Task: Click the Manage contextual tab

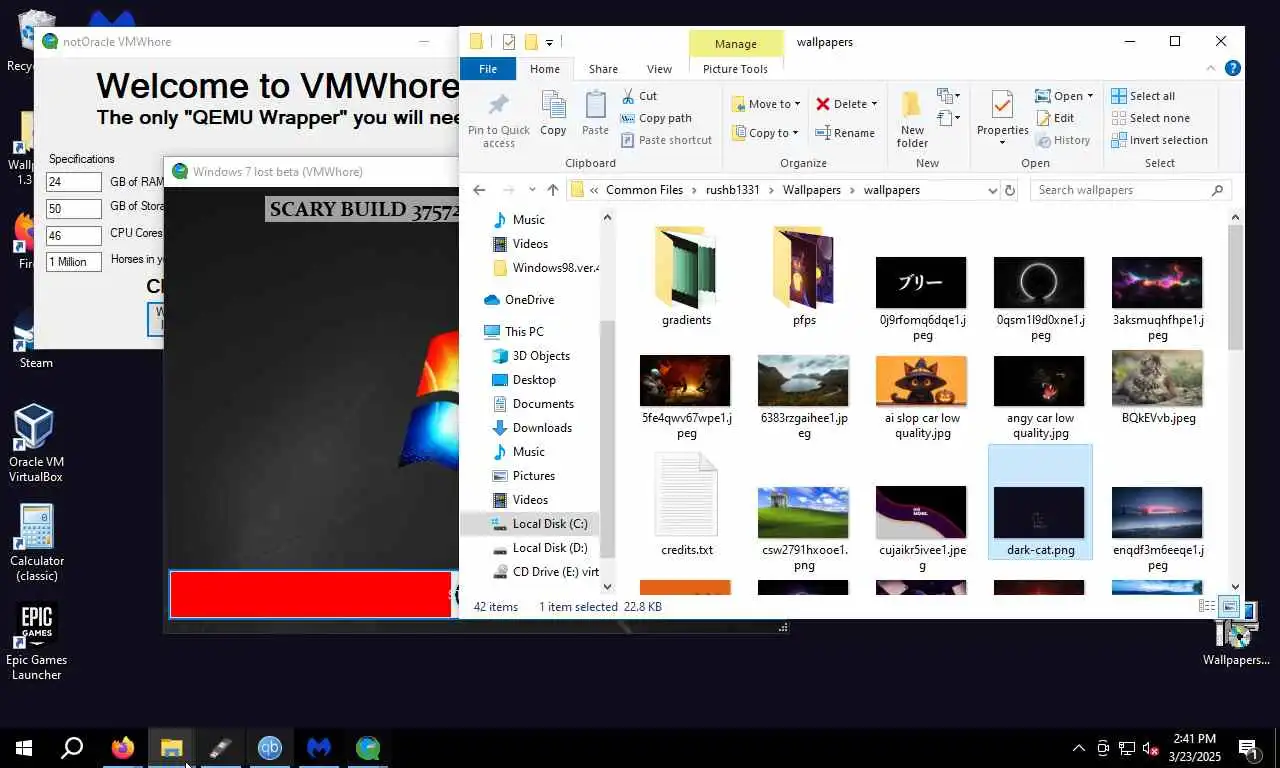Action: click(x=736, y=44)
